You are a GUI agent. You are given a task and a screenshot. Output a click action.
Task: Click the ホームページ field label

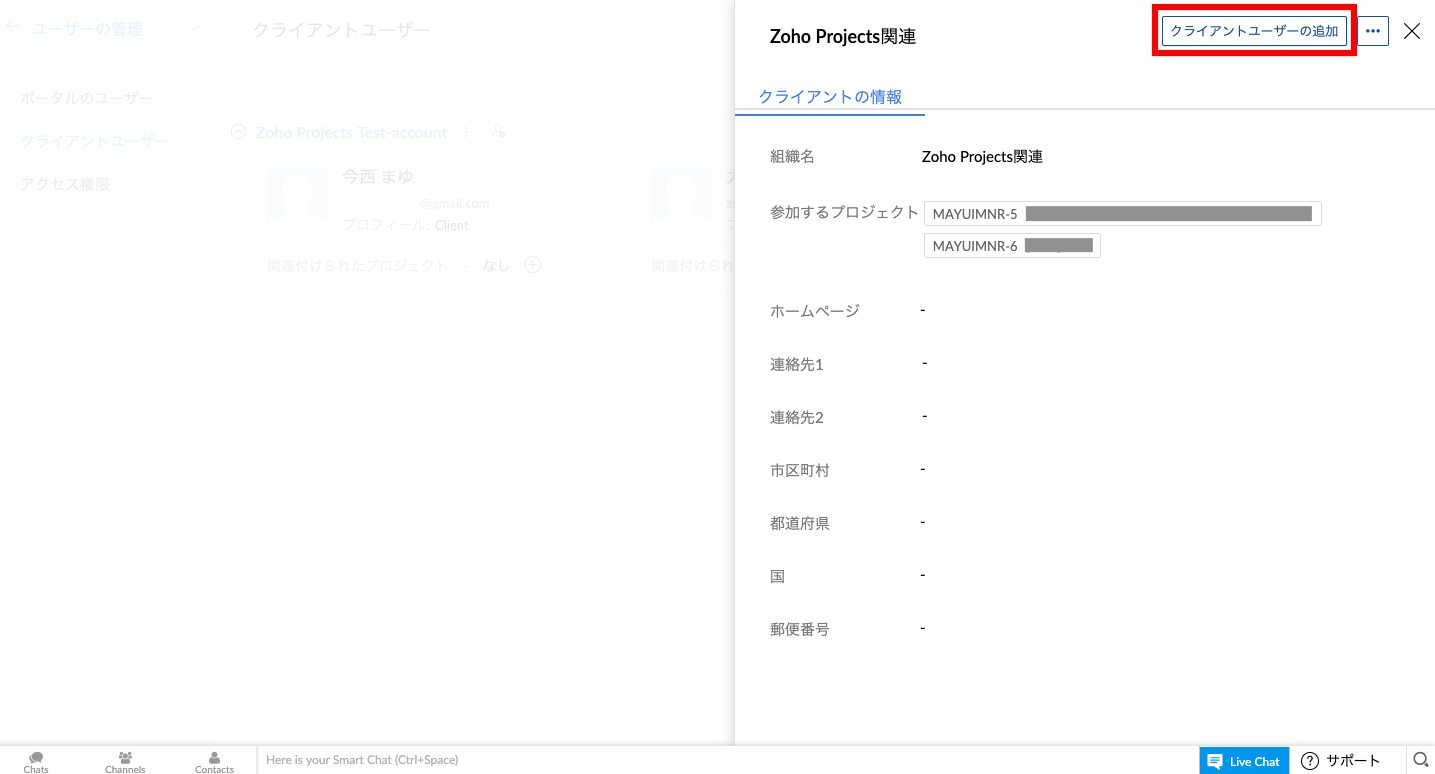(x=814, y=311)
